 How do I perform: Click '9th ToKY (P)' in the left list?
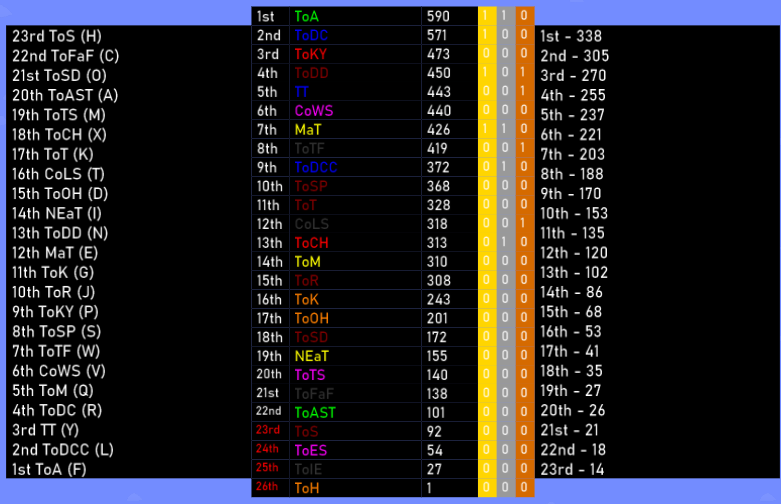(55, 312)
